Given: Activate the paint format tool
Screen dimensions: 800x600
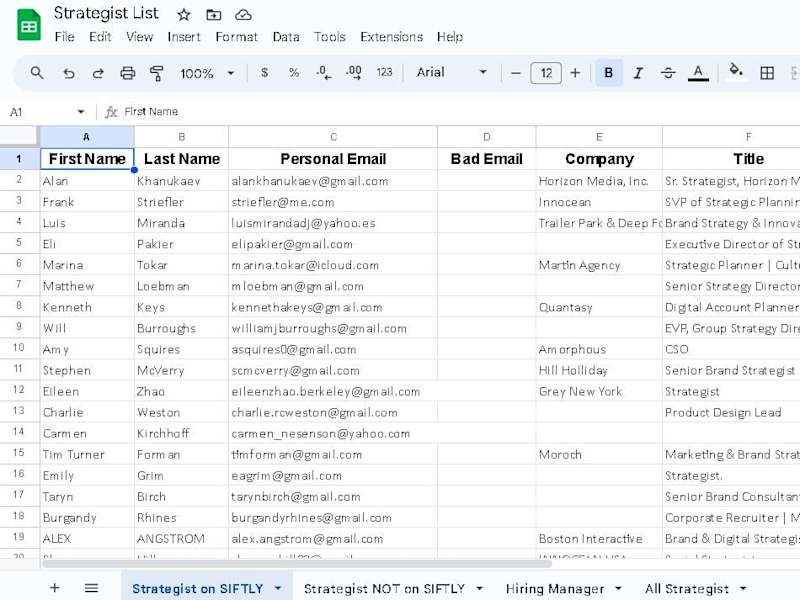Looking at the screenshot, I should [157, 73].
